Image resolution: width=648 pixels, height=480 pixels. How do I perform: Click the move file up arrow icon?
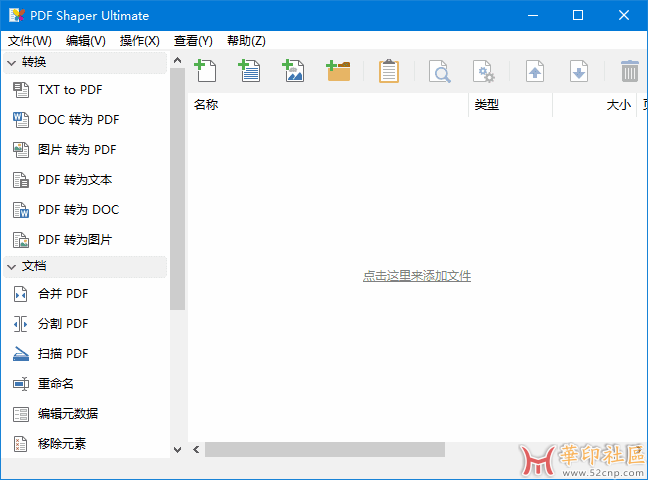[535, 71]
